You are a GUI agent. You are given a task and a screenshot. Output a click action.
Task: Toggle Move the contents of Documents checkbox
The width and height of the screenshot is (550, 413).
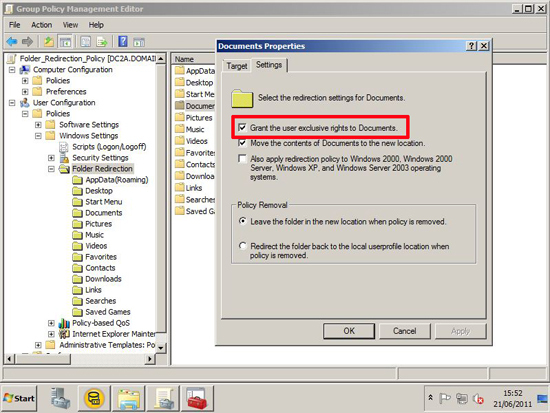pos(242,143)
